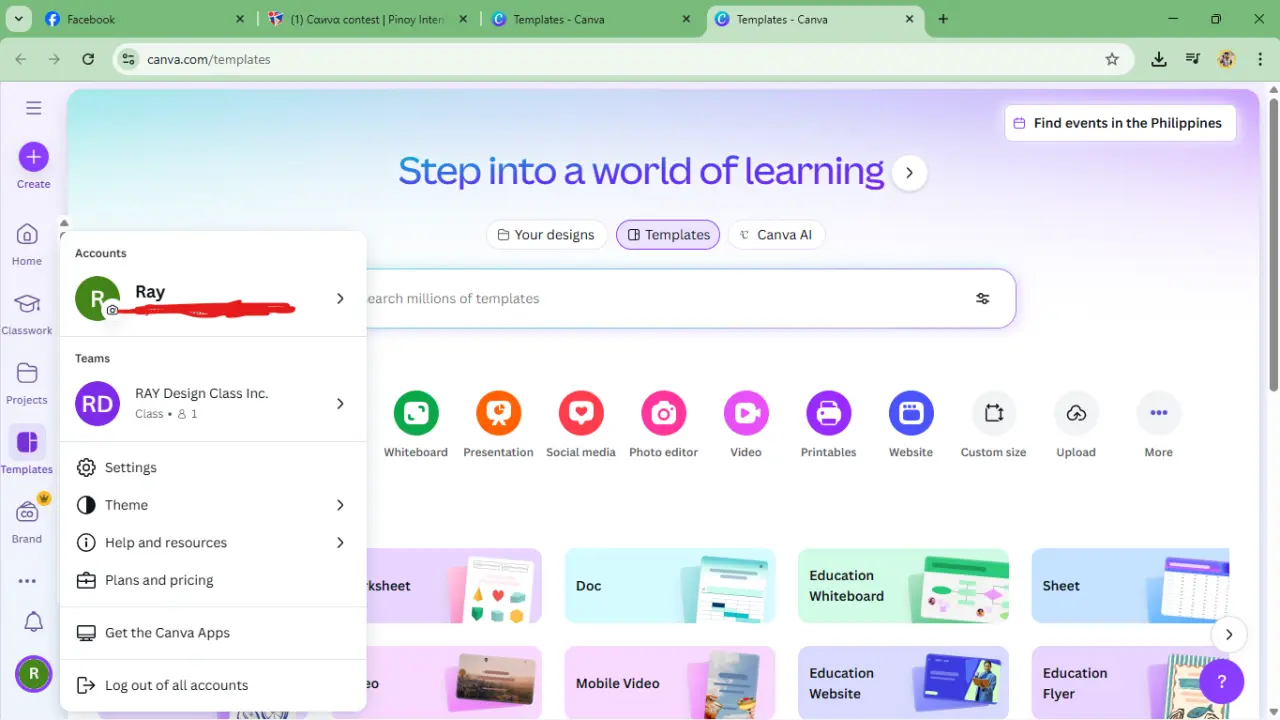Open the Sheet category card
1280x720 pixels.
point(1130,586)
